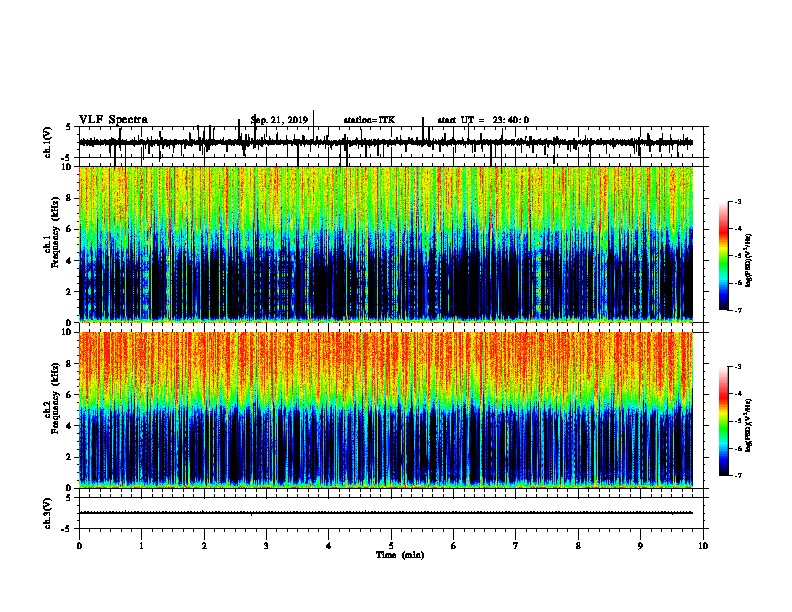The image size is (792, 612).
Task: Click the '-3' label on ch.2 color bar
Action: tap(737, 367)
